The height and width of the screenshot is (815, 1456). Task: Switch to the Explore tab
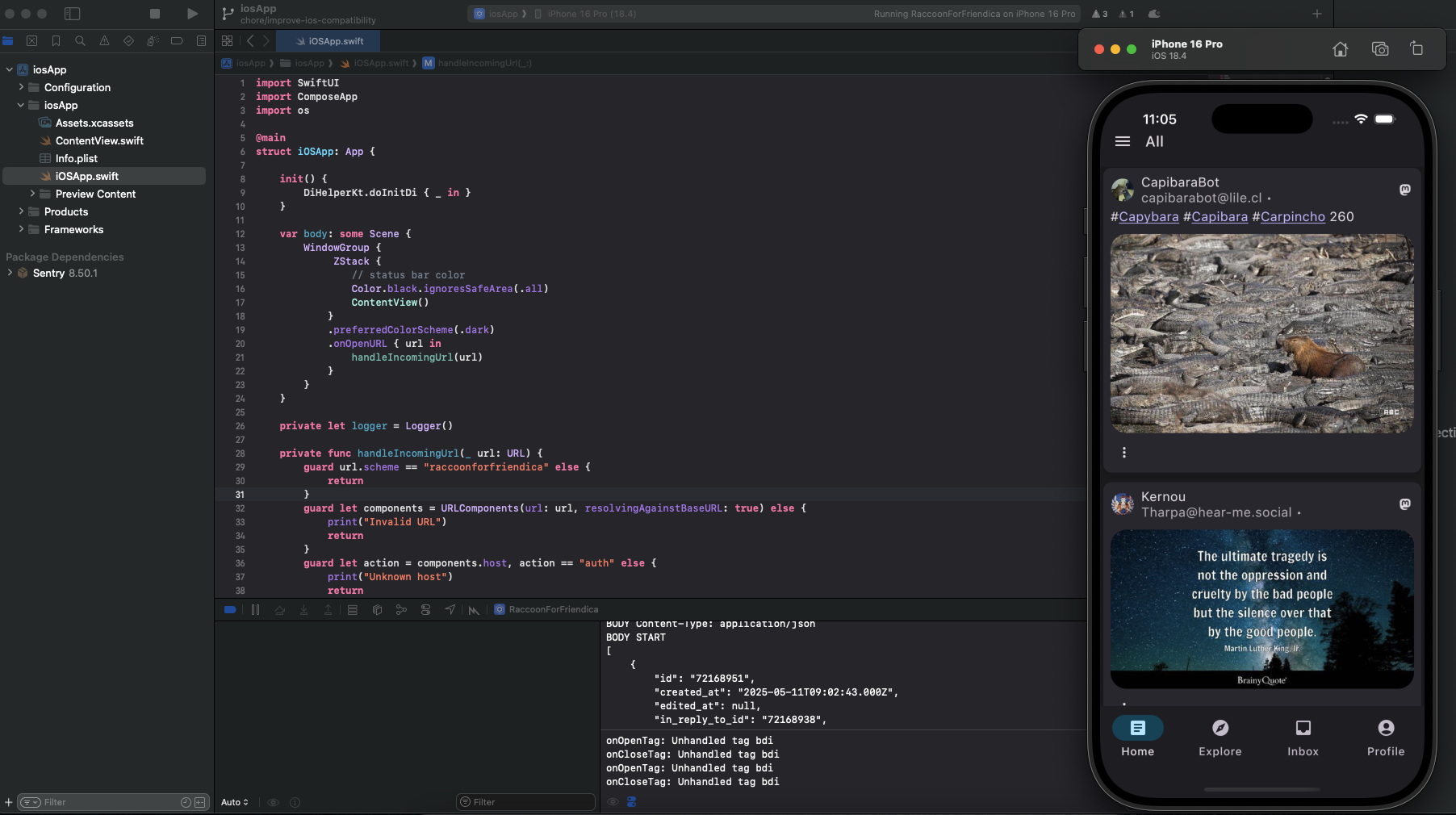(x=1220, y=738)
